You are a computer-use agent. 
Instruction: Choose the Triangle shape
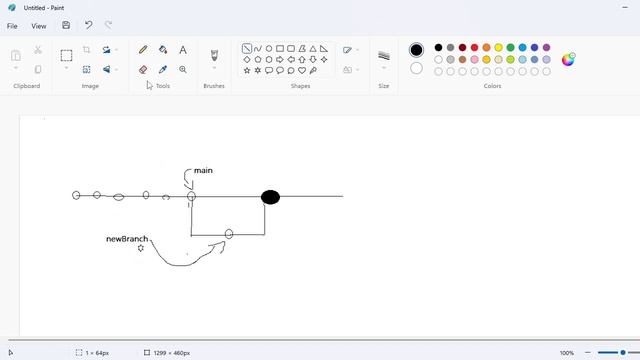tap(313, 49)
